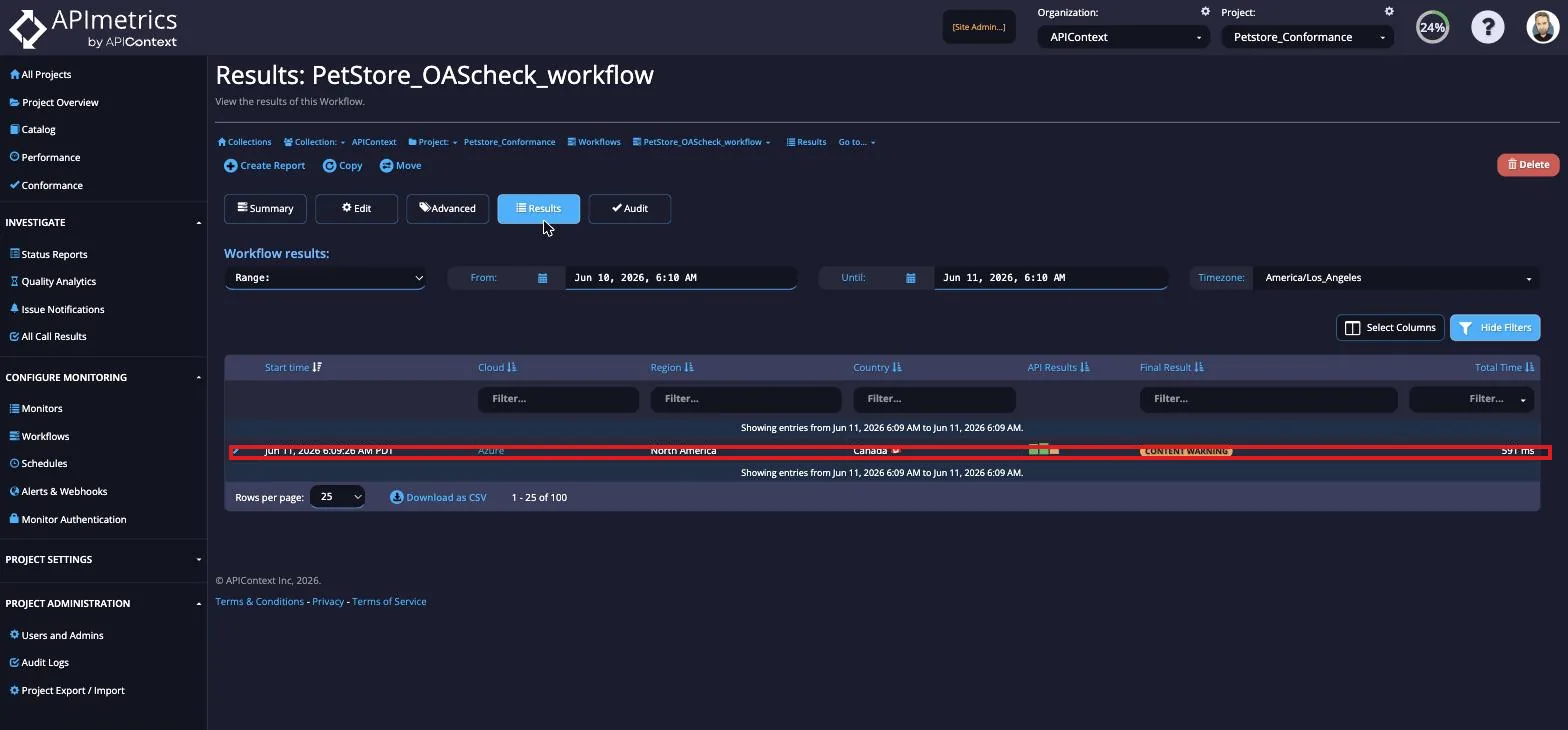Switch to the Summary tab
This screenshot has height=730, width=1568.
coord(265,208)
